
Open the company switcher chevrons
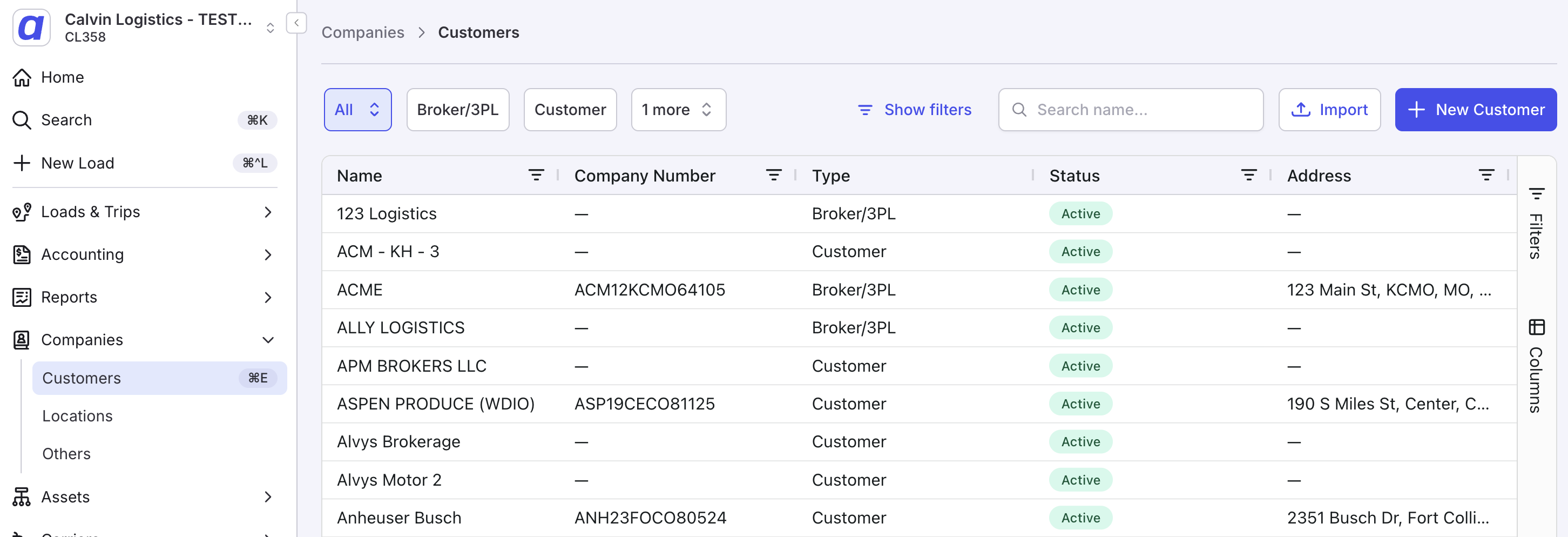click(271, 28)
